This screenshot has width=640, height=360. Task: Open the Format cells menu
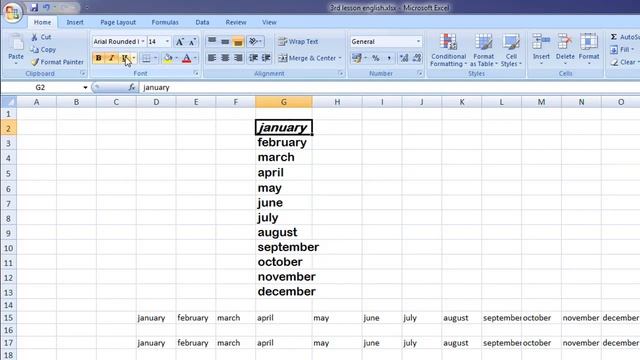589,49
